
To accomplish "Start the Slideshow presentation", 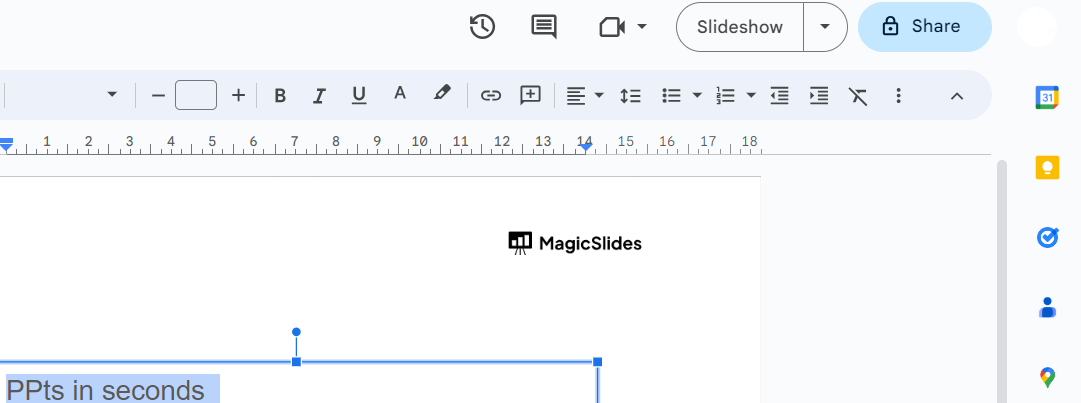I will point(740,27).
